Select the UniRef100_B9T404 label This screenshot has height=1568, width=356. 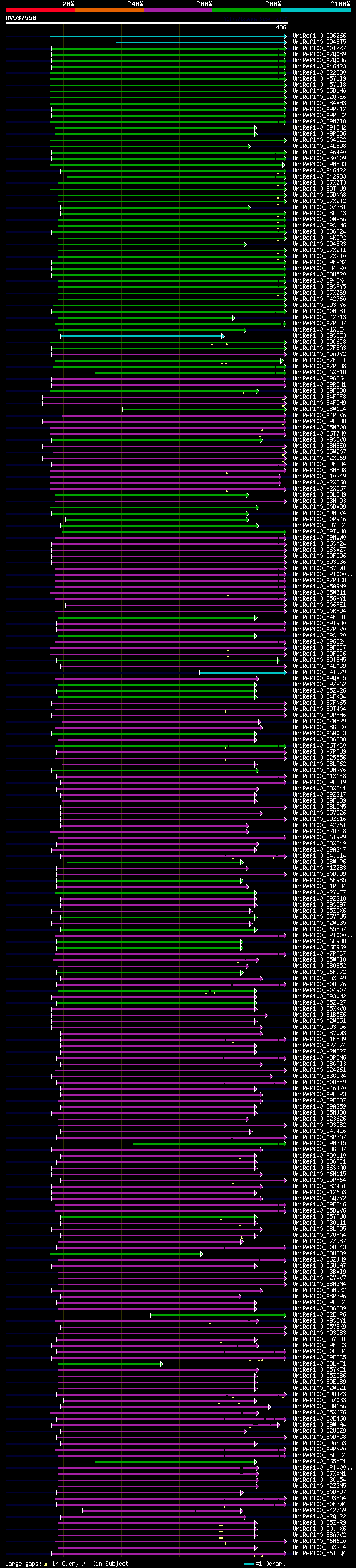[319, 709]
